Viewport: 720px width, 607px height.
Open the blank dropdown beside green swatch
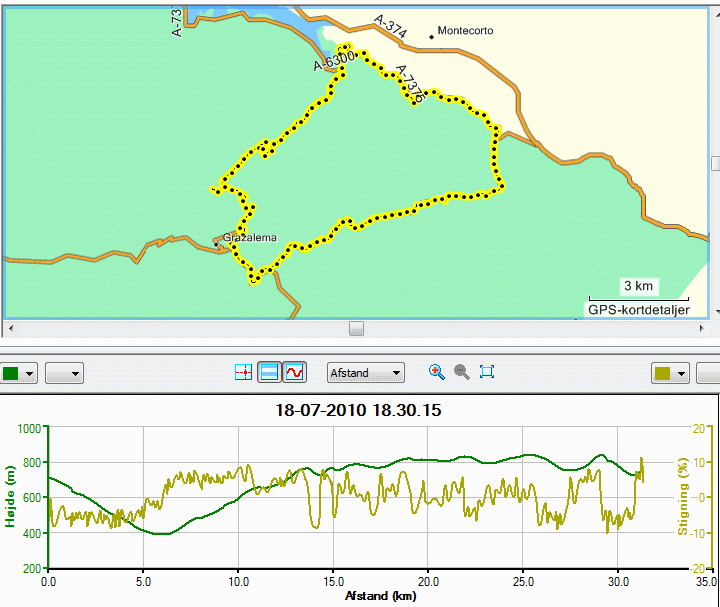pyautogui.click(x=64, y=373)
